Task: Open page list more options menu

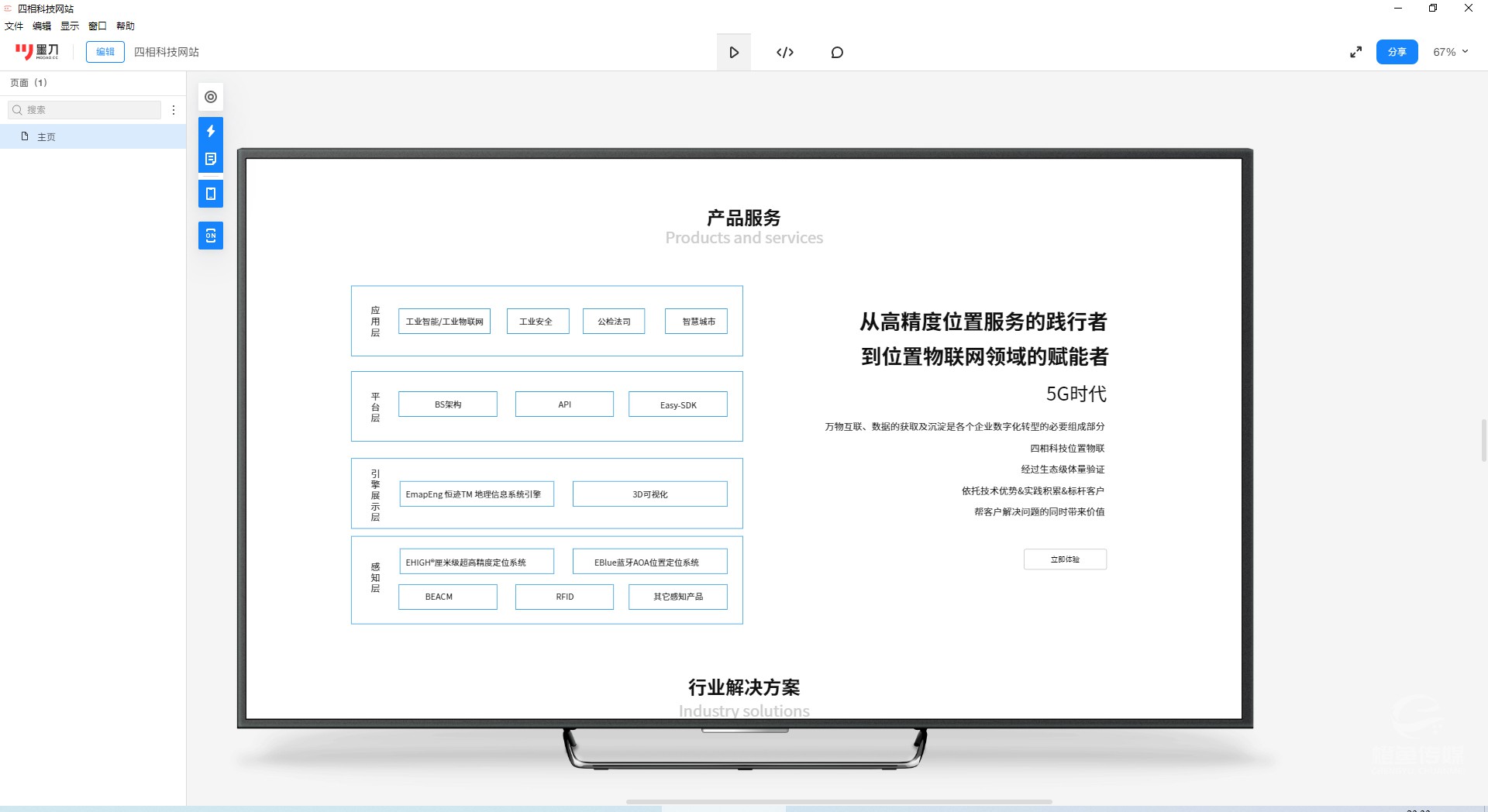Action: click(x=174, y=110)
